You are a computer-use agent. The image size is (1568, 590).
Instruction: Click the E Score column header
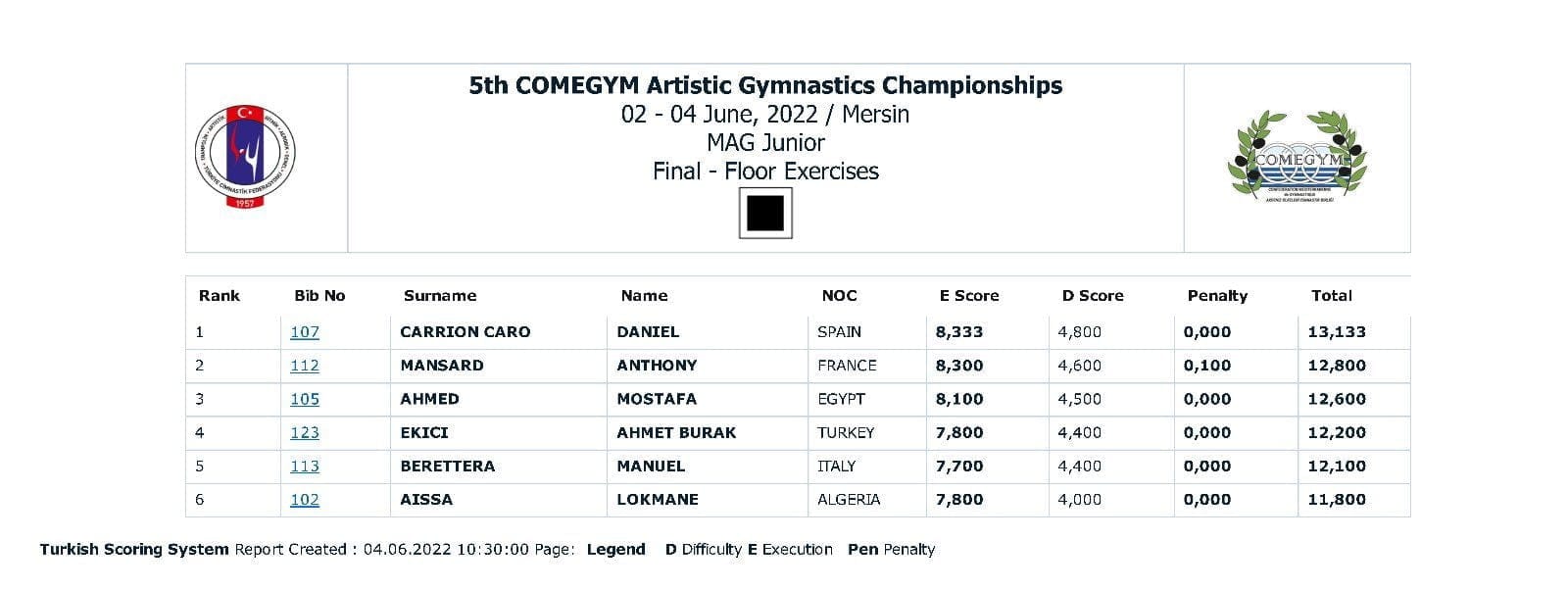coord(969,295)
